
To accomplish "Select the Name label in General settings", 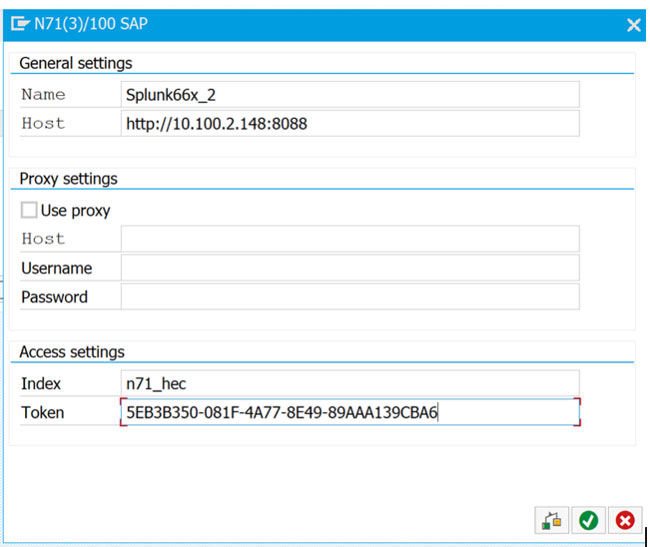I will click(x=44, y=94).
